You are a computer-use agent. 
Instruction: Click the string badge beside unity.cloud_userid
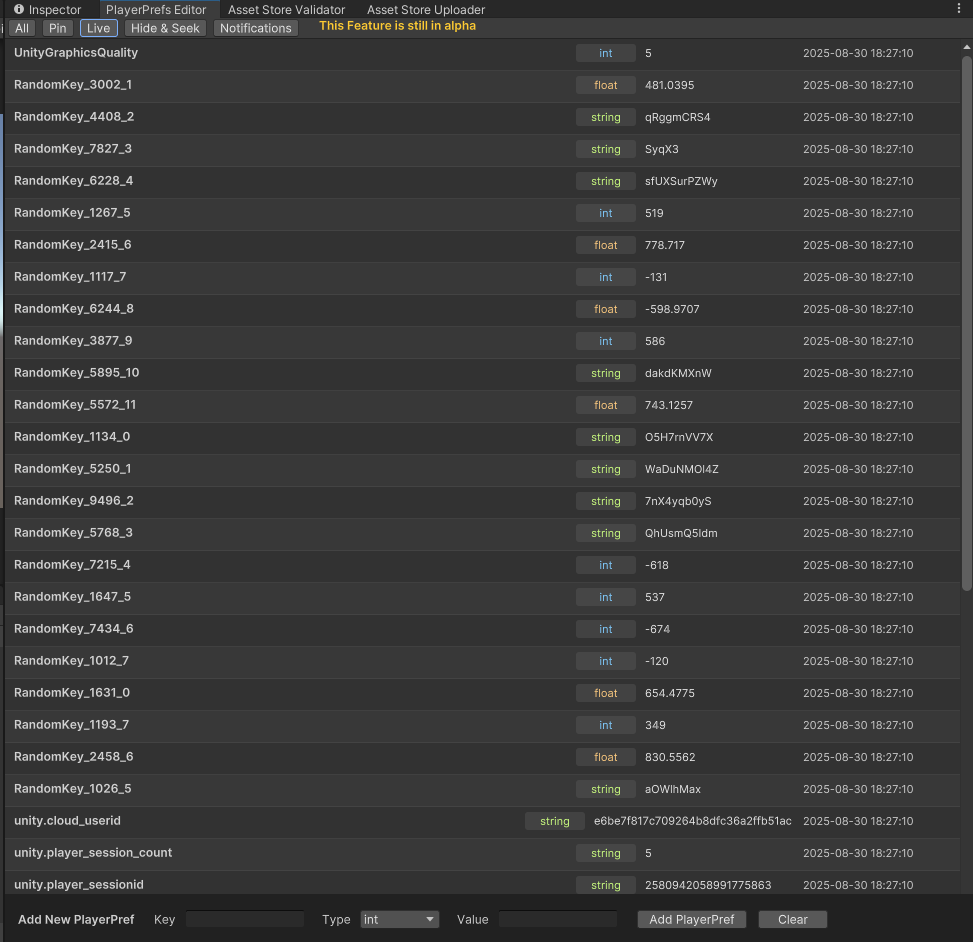click(554, 821)
